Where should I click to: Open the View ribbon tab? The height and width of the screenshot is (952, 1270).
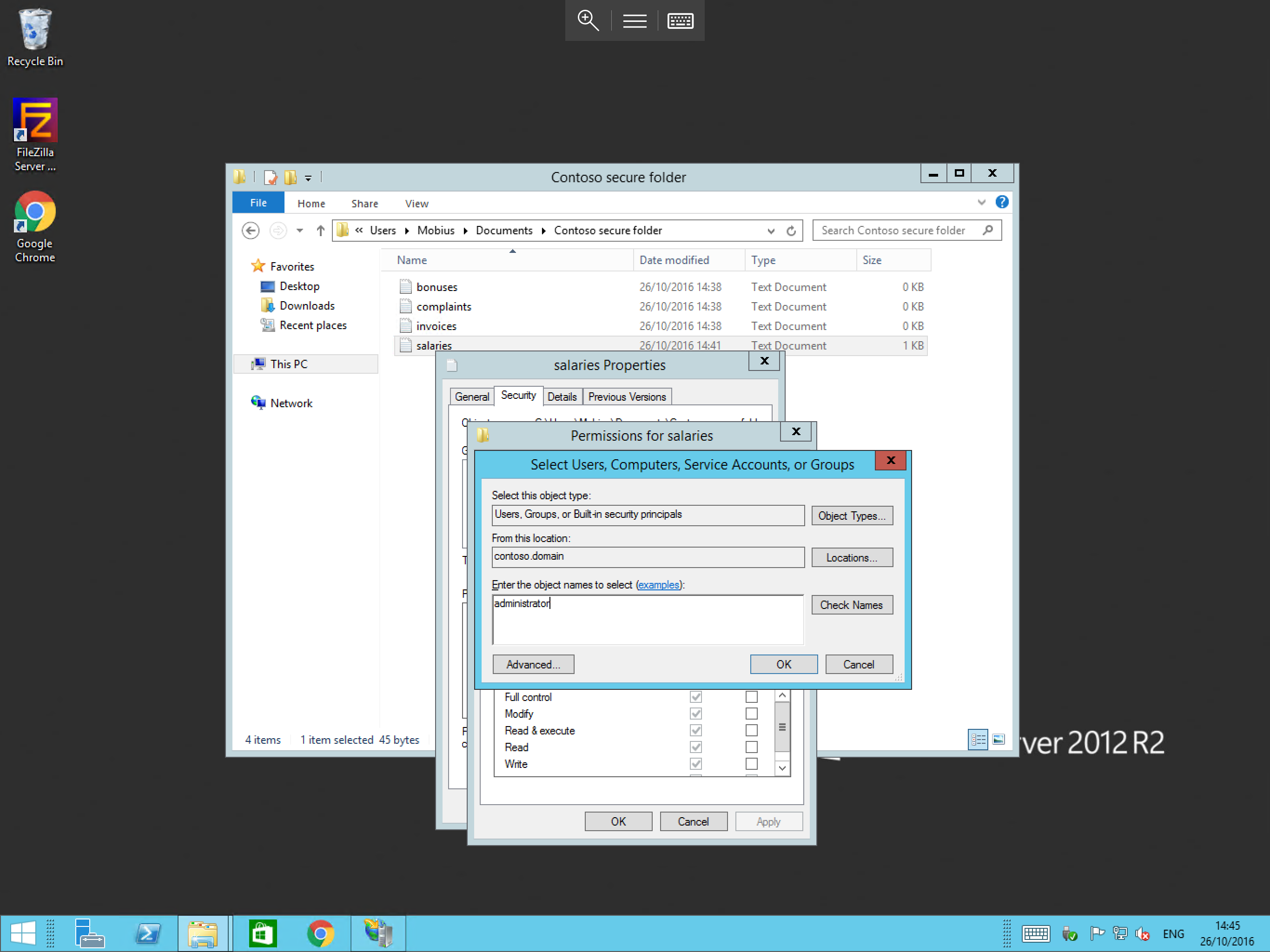(416, 203)
